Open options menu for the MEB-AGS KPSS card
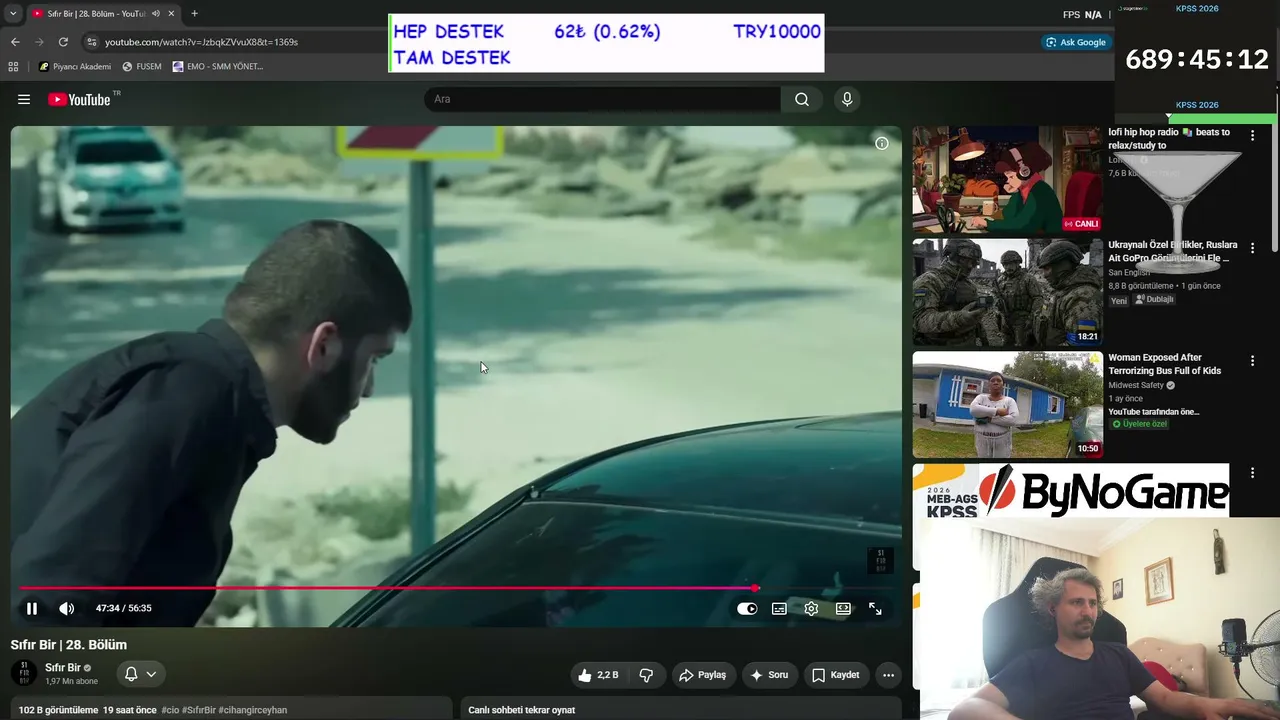 [1252, 473]
